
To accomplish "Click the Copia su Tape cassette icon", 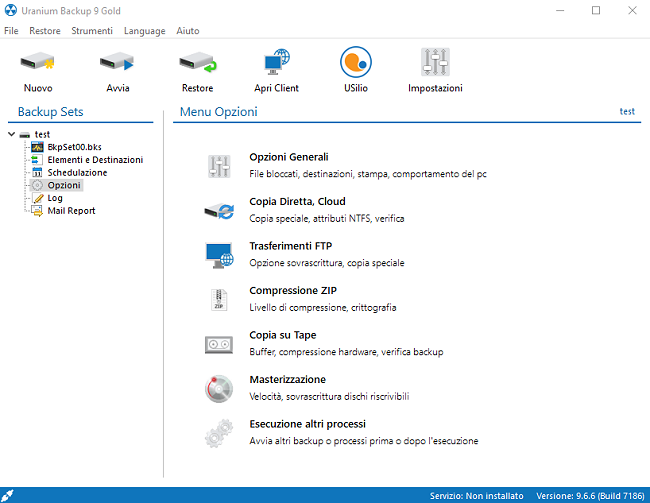I will click(x=219, y=345).
